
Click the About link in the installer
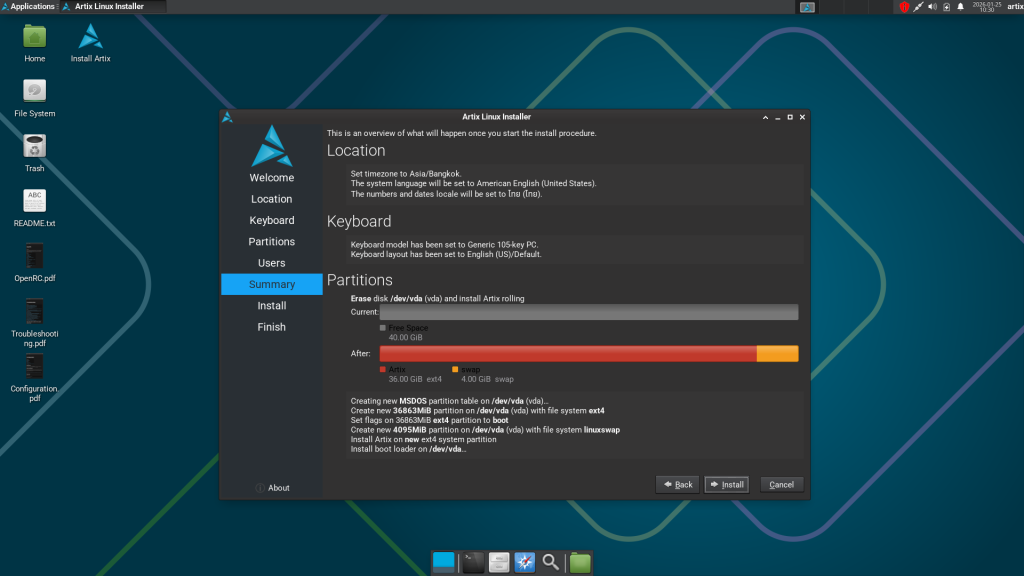(277, 487)
